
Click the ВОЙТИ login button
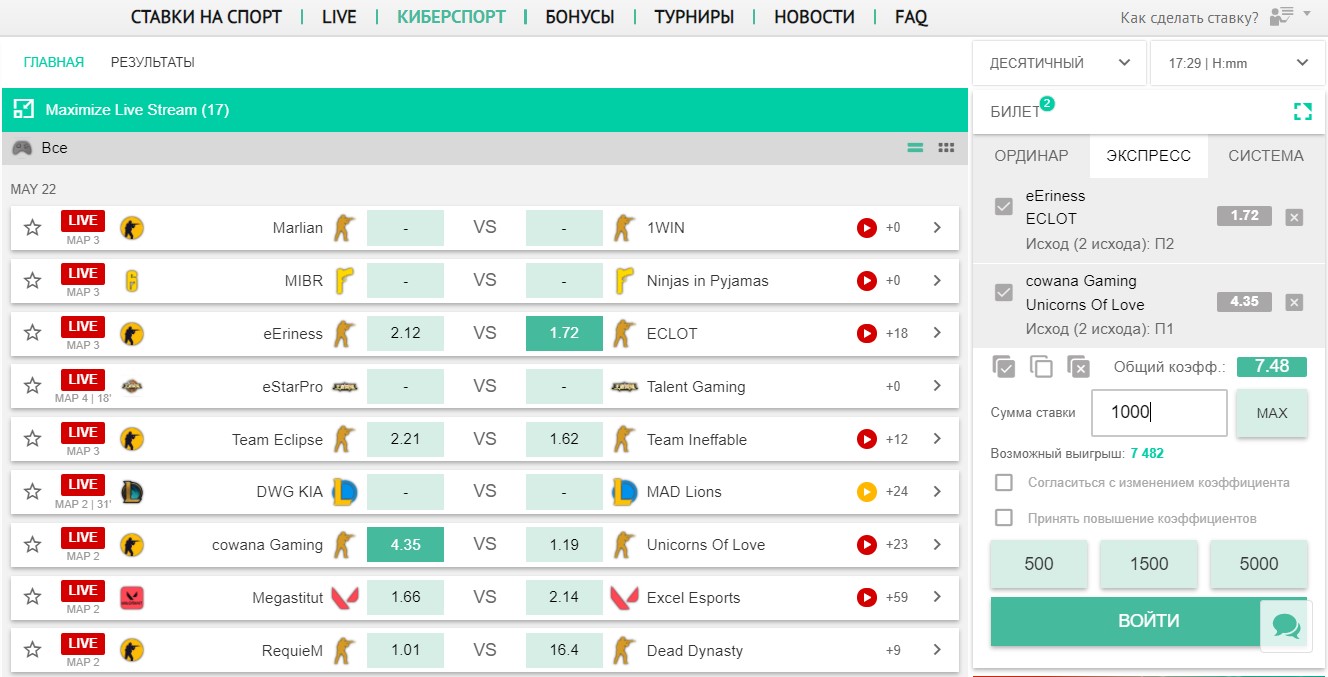point(1149,621)
